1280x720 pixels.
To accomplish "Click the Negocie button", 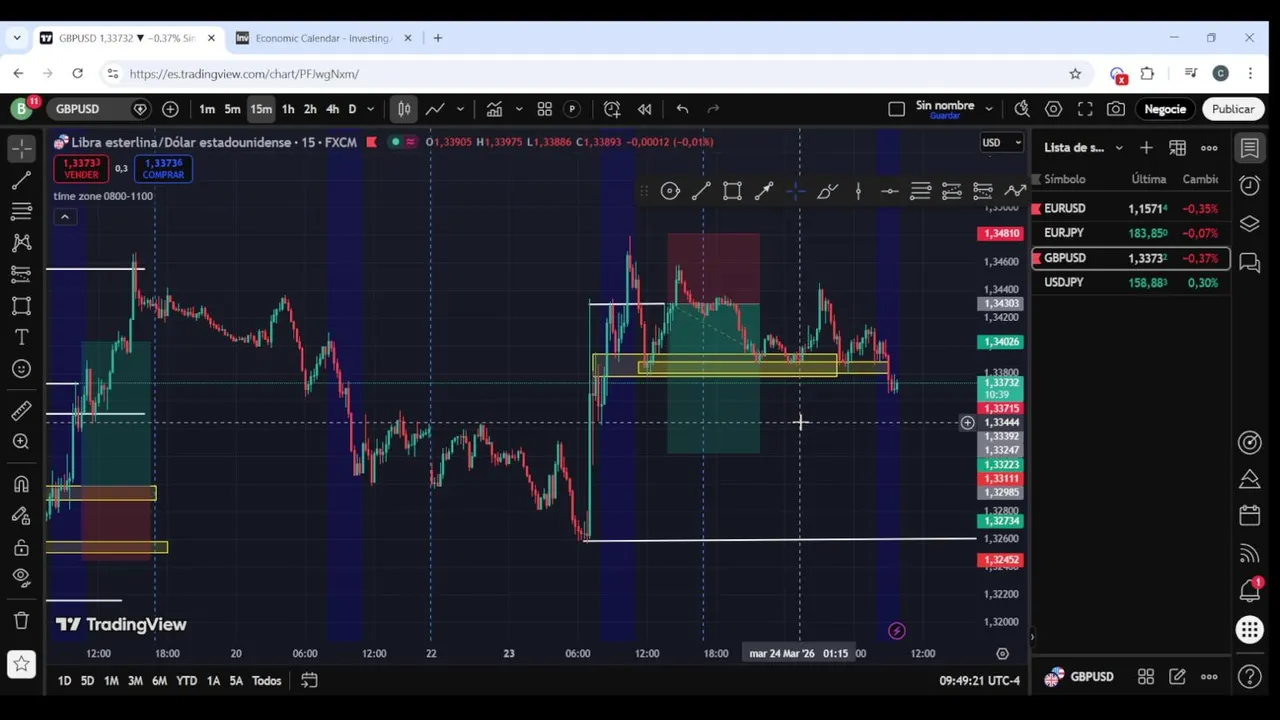I will pos(1165,109).
